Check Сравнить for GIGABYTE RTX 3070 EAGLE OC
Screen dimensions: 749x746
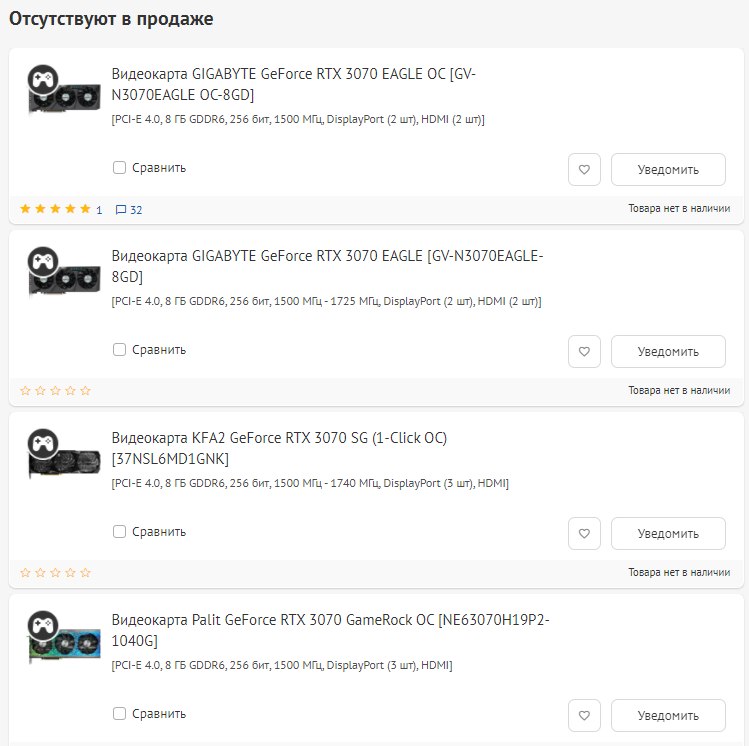pyautogui.click(x=119, y=168)
